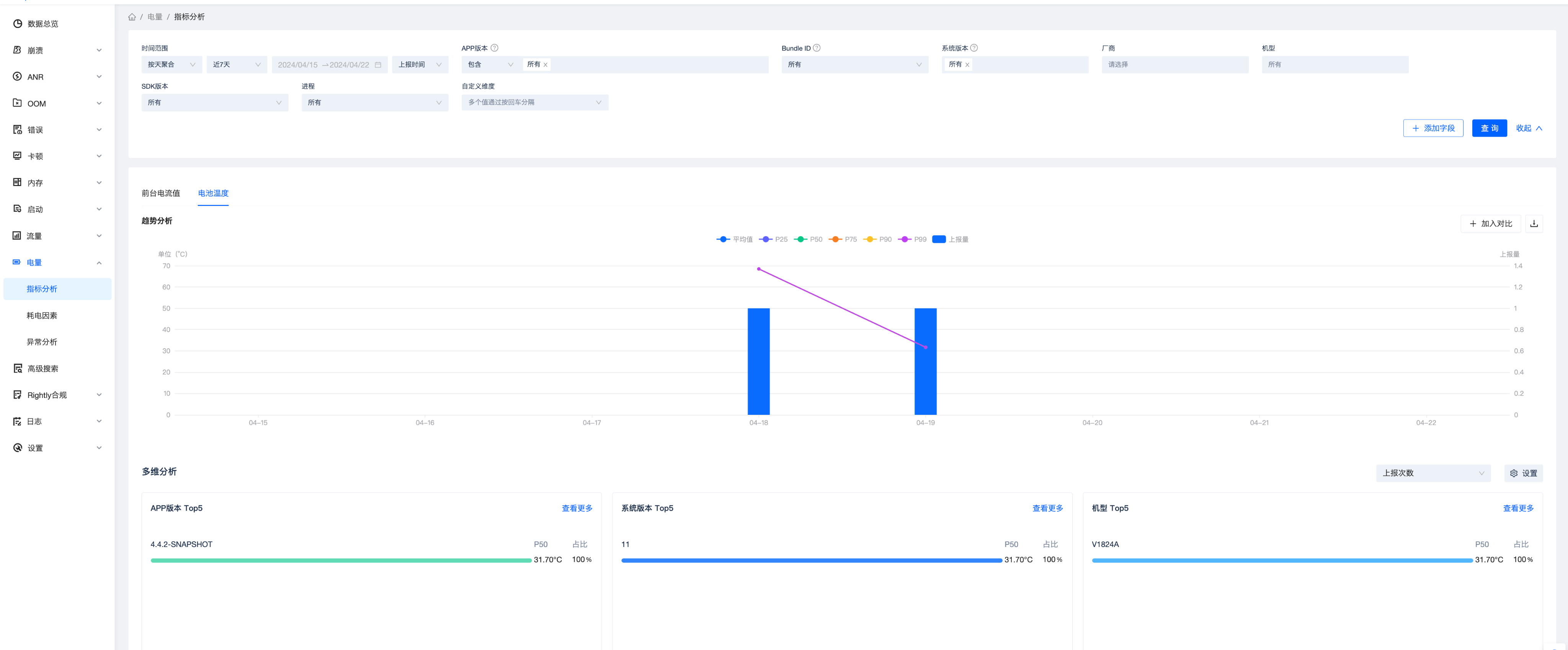
Task: Toggle the 上报量 bars in legend
Action: (950, 239)
